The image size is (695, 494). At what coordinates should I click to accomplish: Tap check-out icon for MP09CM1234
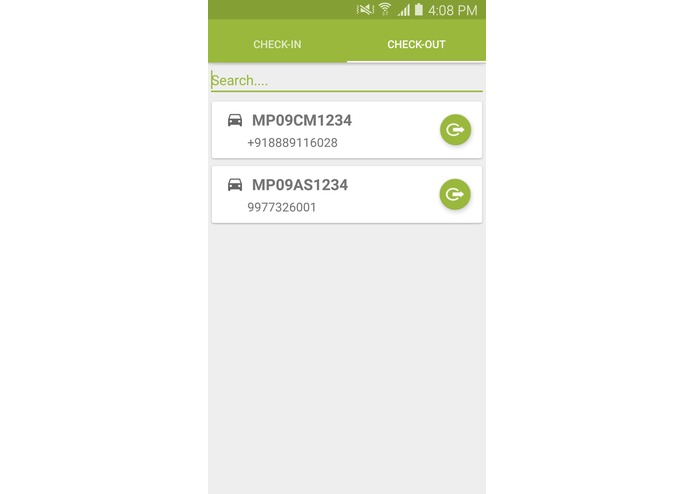(x=455, y=130)
